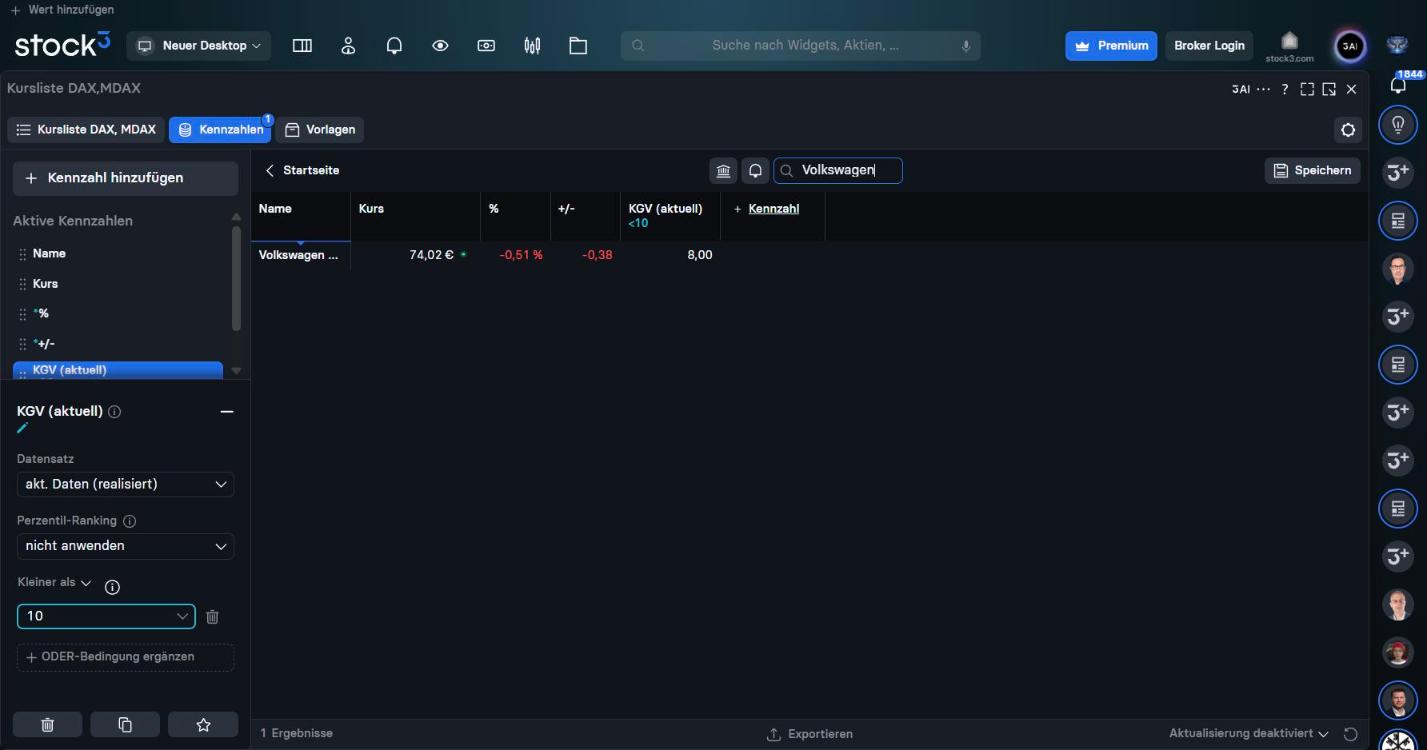Image resolution: width=1427 pixels, height=750 pixels.
Task: Delete the Kleiner als 10 condition
Action: point(212,617)
